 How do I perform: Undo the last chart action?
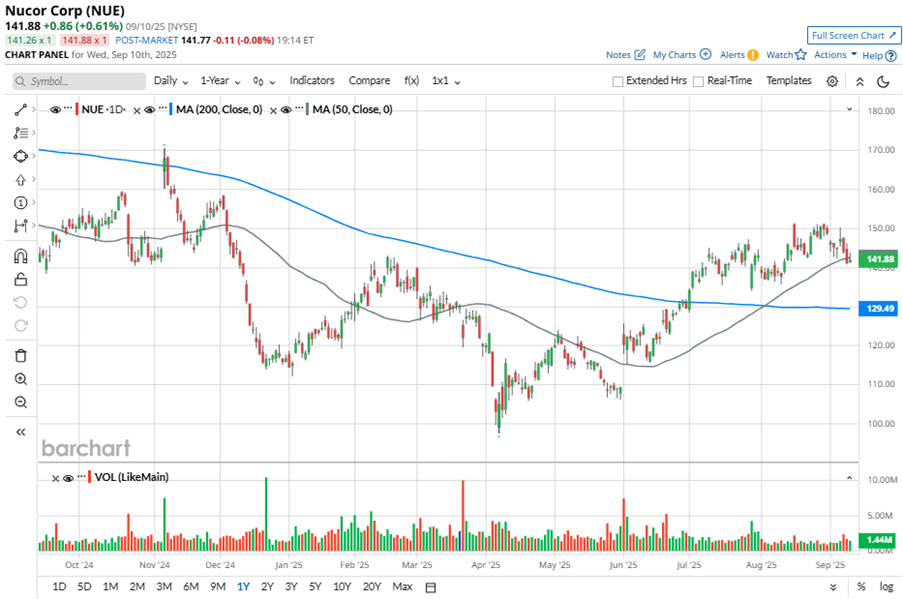coord(21,302)
